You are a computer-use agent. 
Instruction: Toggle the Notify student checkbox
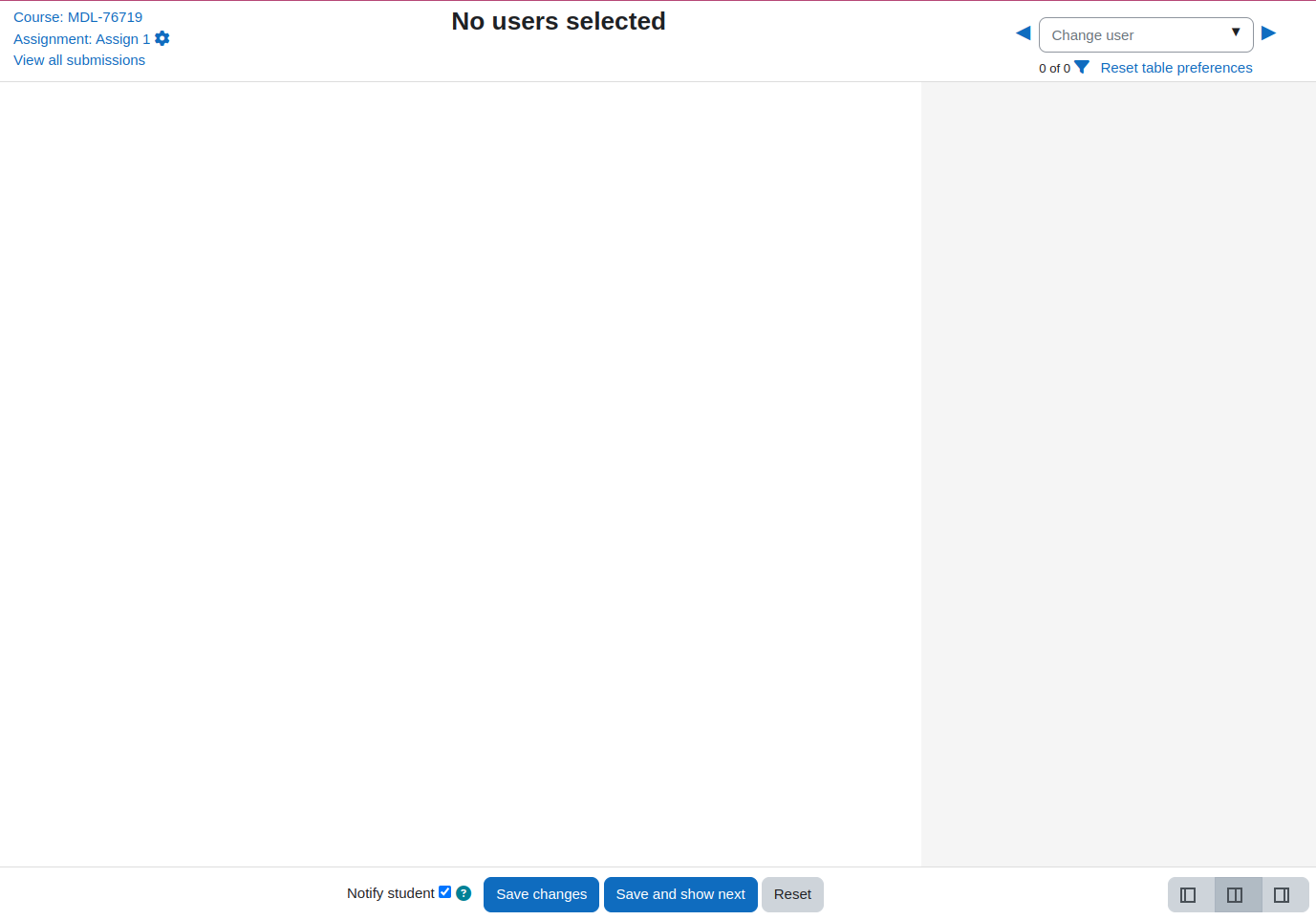pos(444,892)
